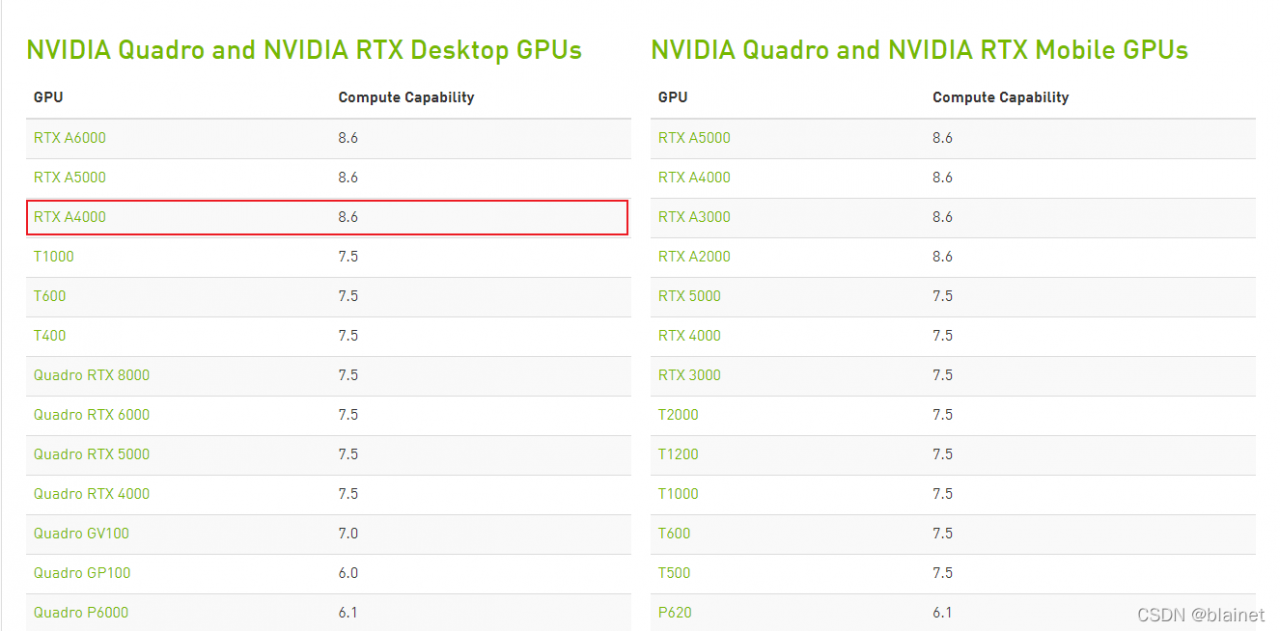The height and width of the screenshot is (631, 1280).
Task: Open the desktop T1000 GPU link
Action: click(x=54, y=256)
